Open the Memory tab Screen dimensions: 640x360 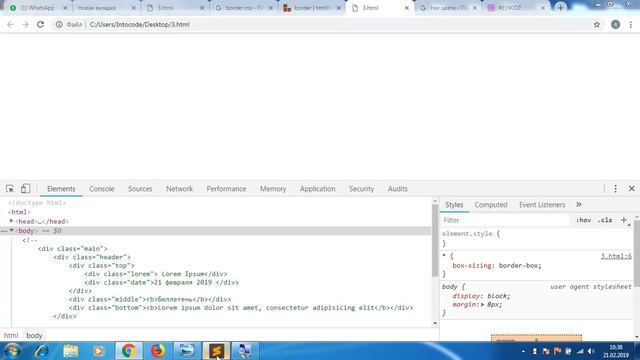tap(273, 189)
